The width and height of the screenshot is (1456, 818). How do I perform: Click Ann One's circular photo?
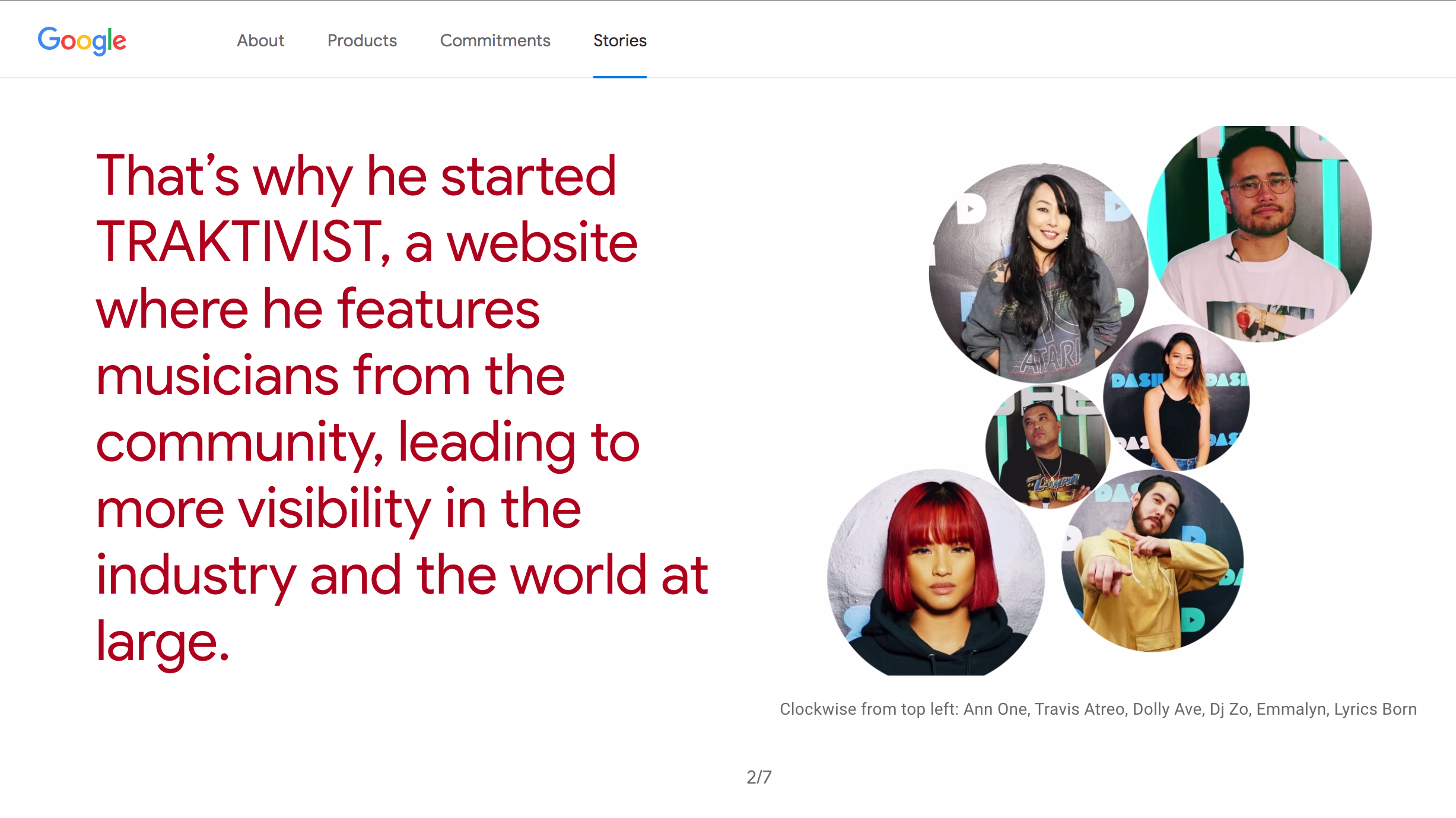click(x=1038, y=272)
